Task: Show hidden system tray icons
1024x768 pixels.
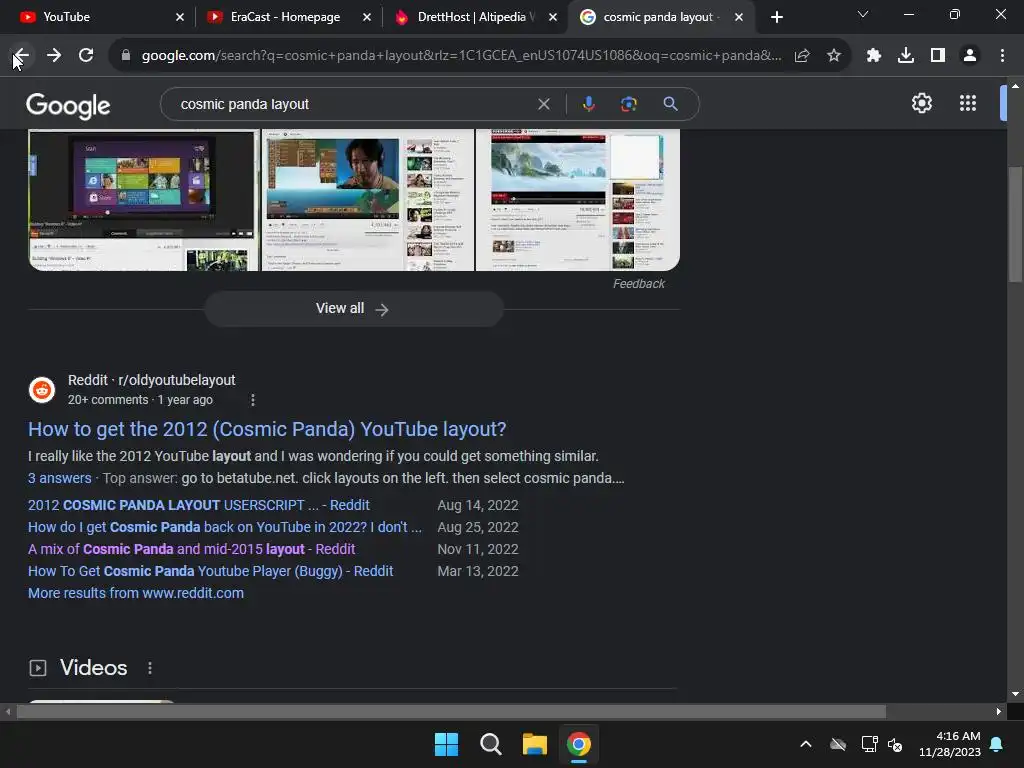Action: (x=806, y=744)
